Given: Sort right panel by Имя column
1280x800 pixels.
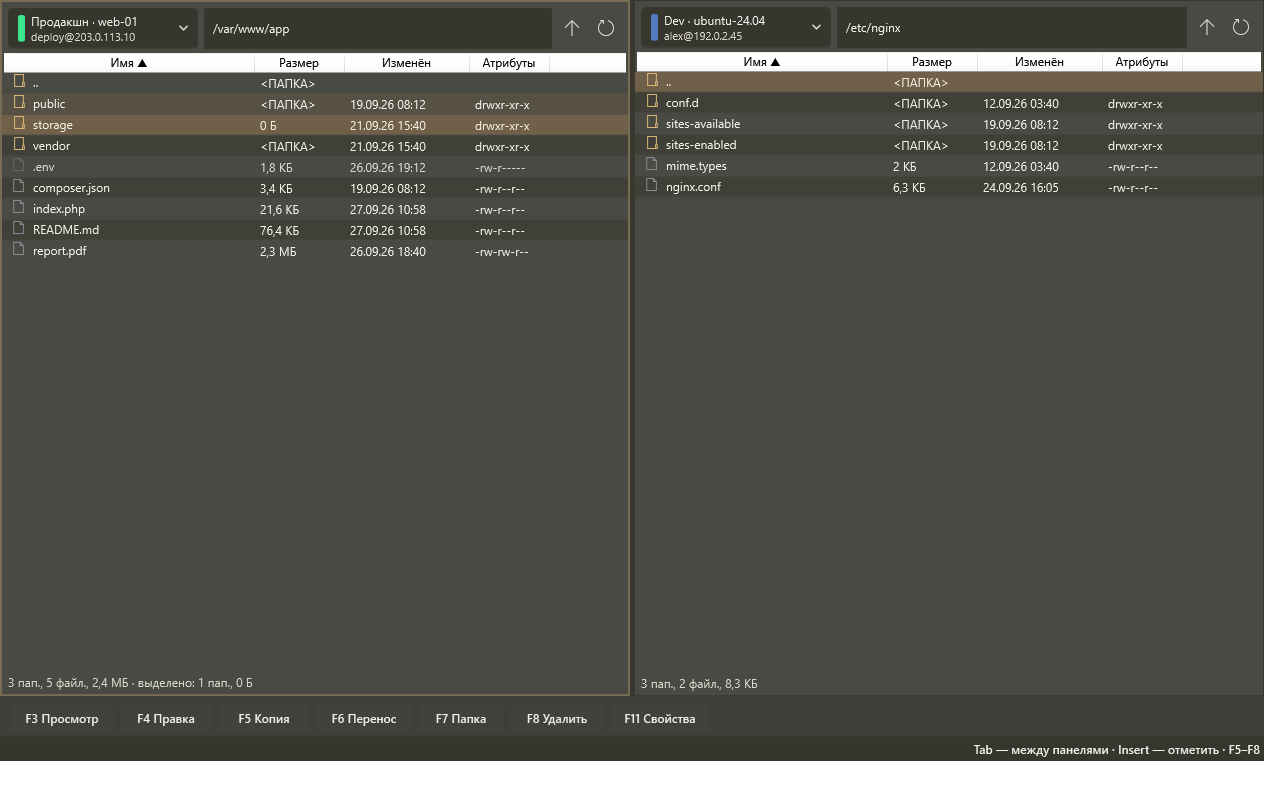Looking at the screenshot, I should [762, 62].
